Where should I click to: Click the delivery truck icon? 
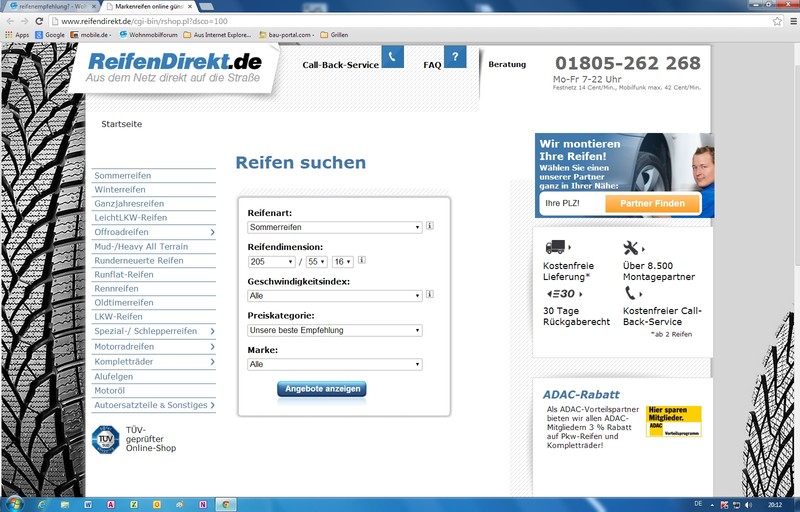556,247
